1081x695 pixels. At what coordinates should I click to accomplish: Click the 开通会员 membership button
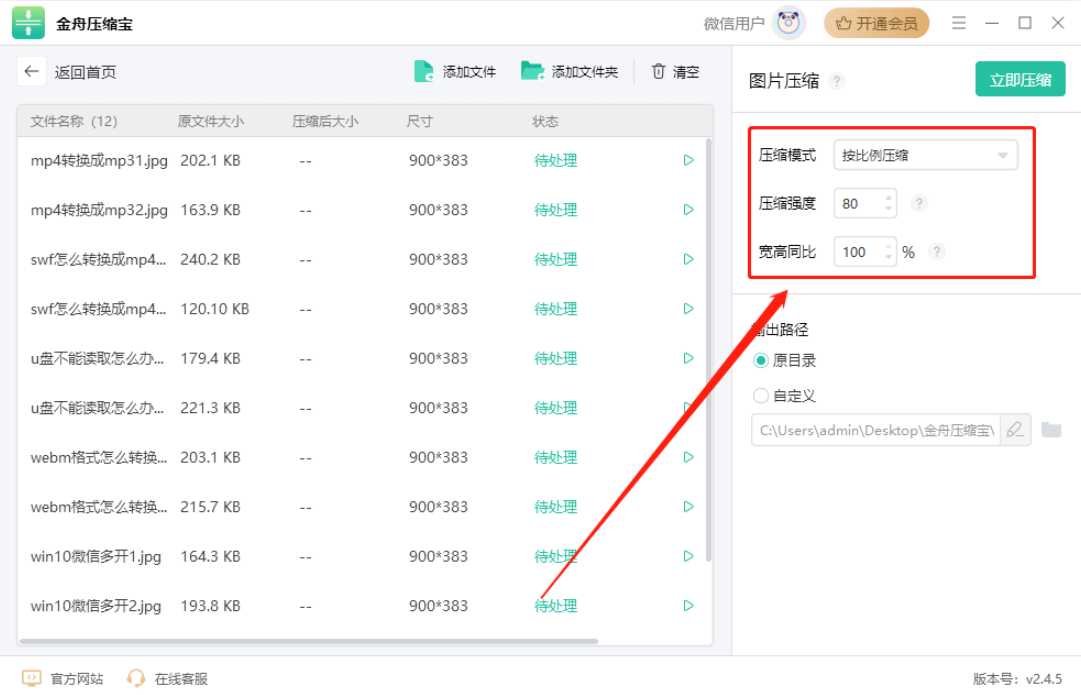877,23
